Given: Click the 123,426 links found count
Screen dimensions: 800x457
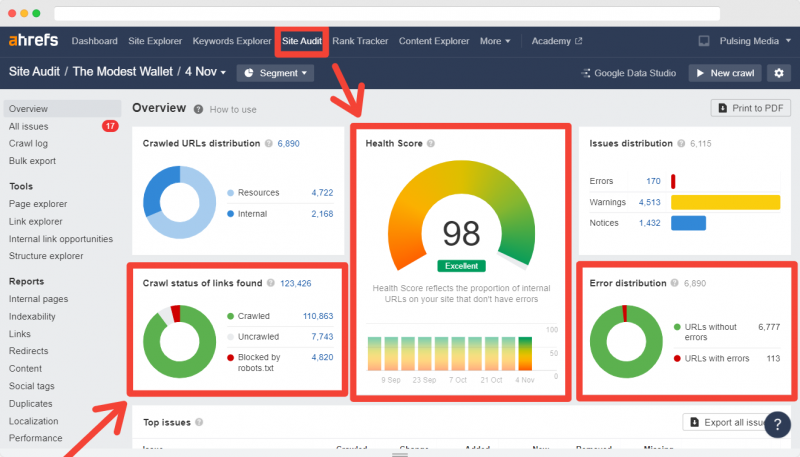Looking at the screenshot, I should [x=295, y=284].
